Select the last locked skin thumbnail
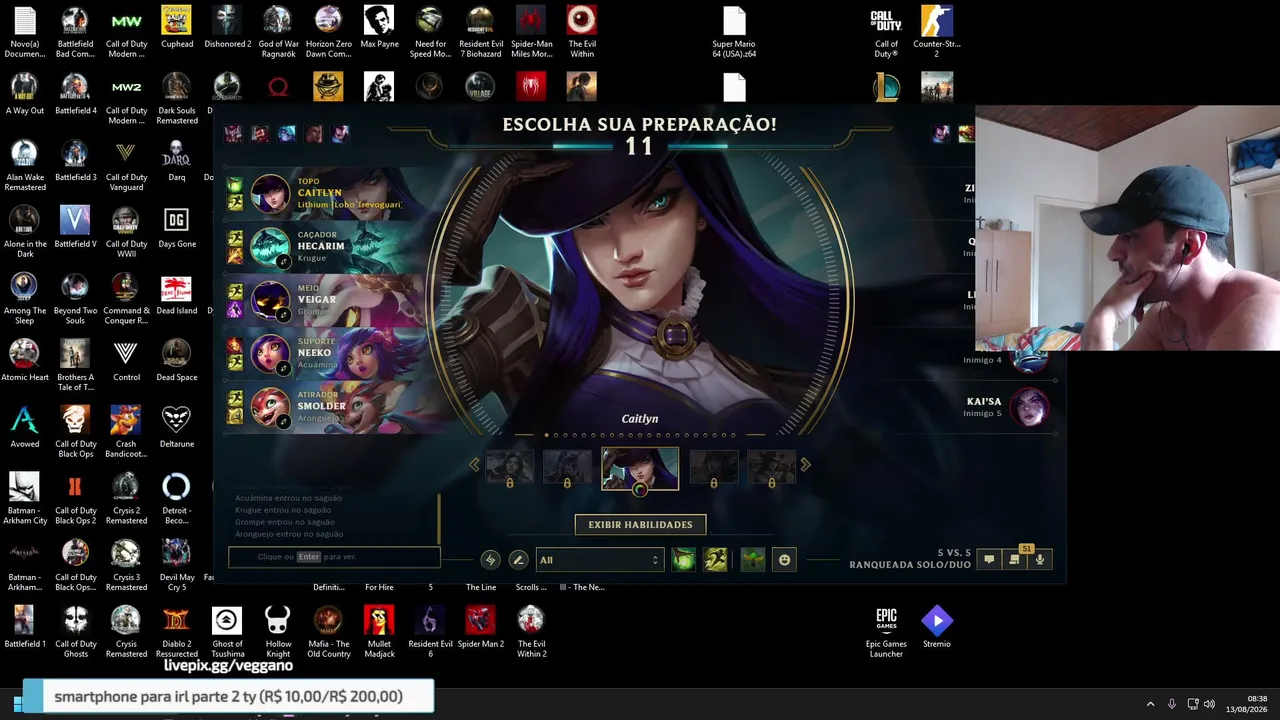Screen dimensions: 1280x720 [x=771, y=467]
